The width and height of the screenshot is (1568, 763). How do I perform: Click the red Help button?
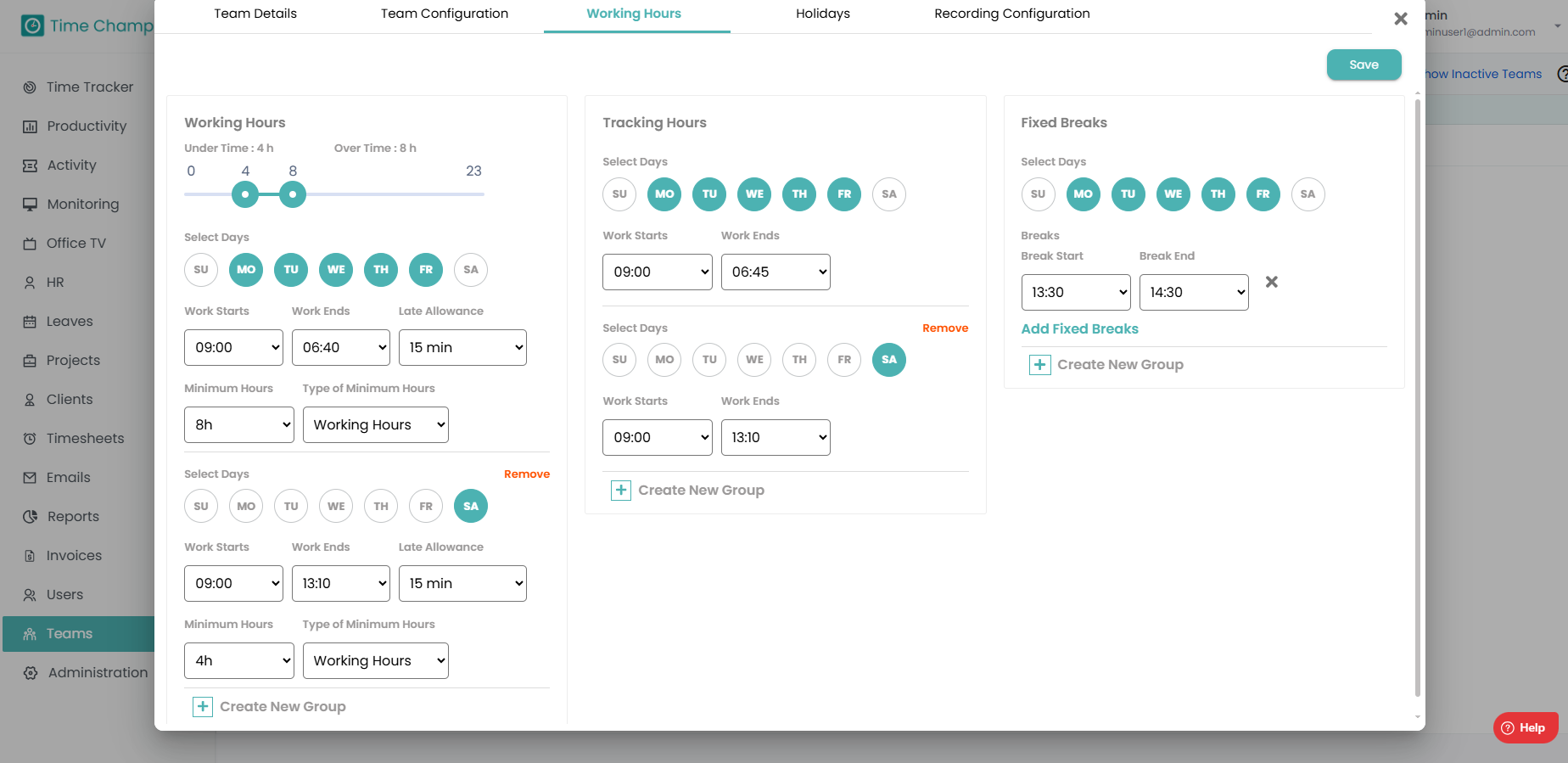click(1525, 727)
